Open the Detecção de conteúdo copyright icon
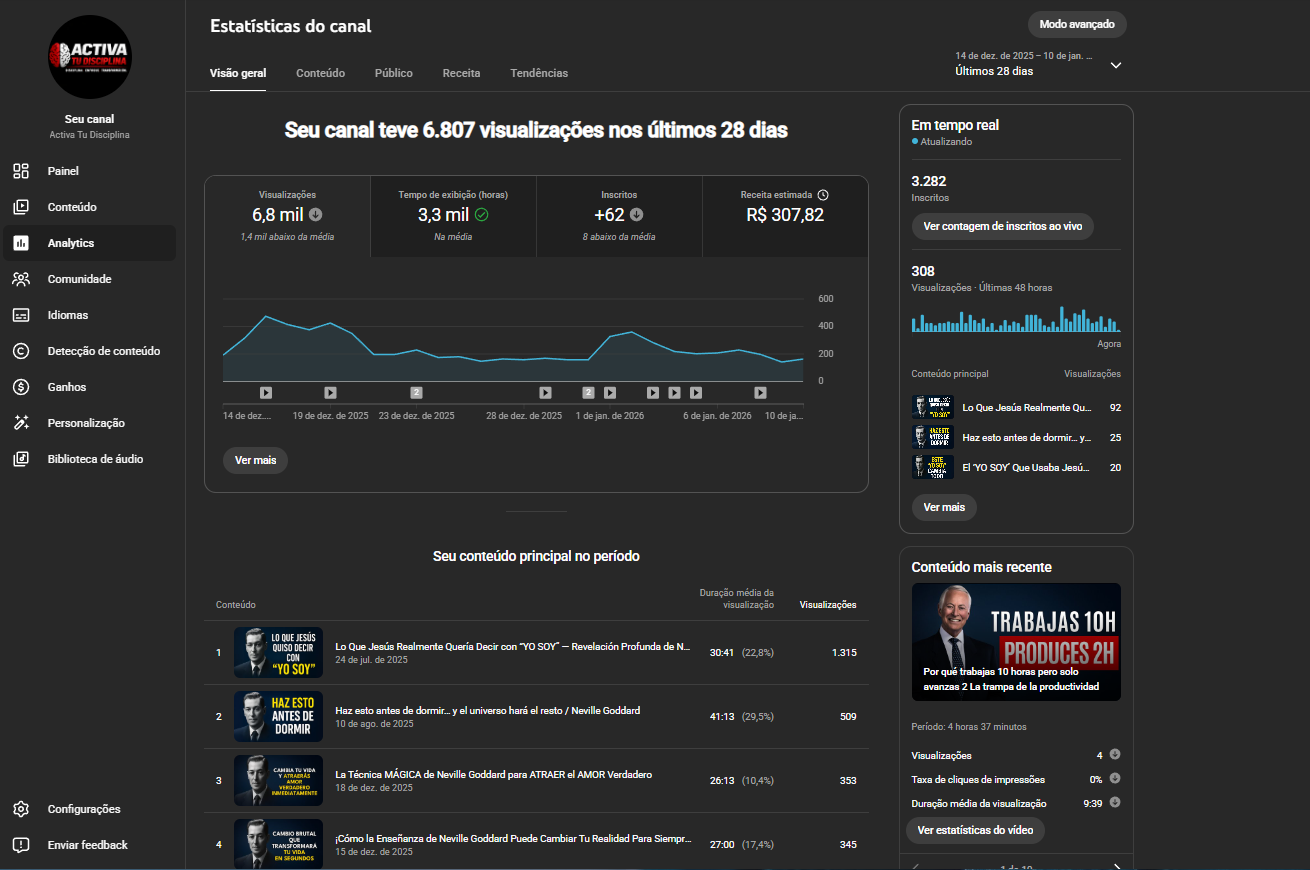 tap(21, 351)
